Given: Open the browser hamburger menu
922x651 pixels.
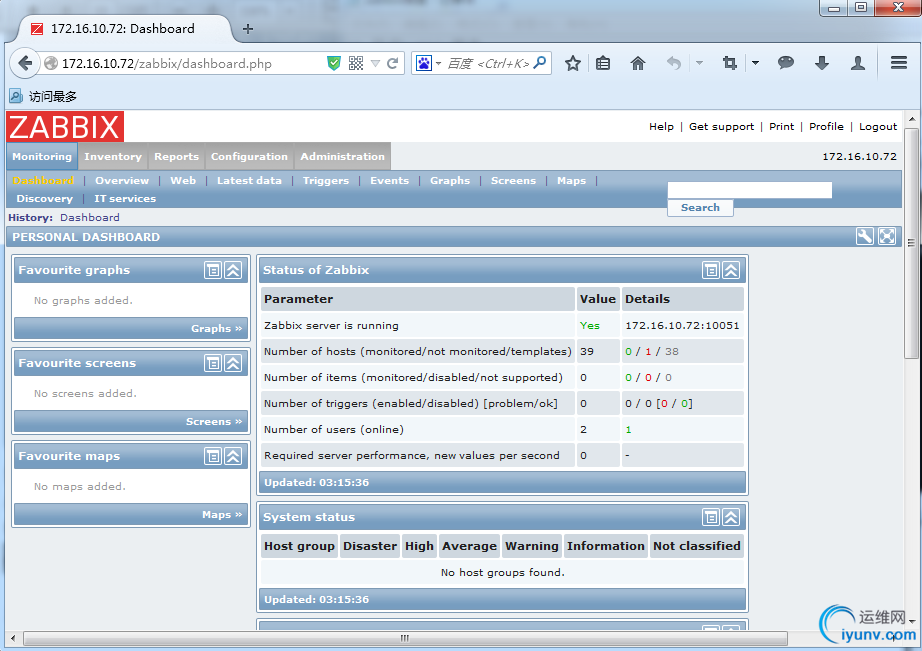Looking at the screenshot, I should coord(898,62).
